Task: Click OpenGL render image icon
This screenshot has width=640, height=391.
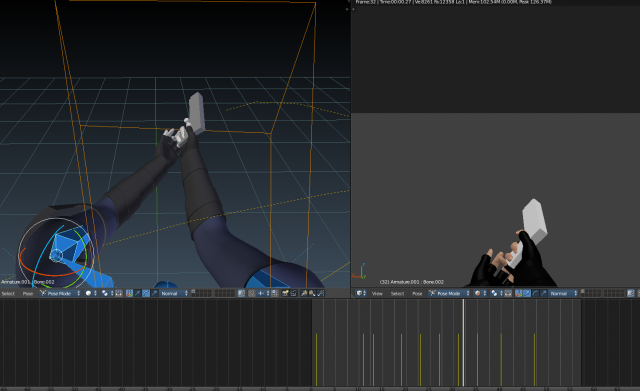Action: point(285,293)
